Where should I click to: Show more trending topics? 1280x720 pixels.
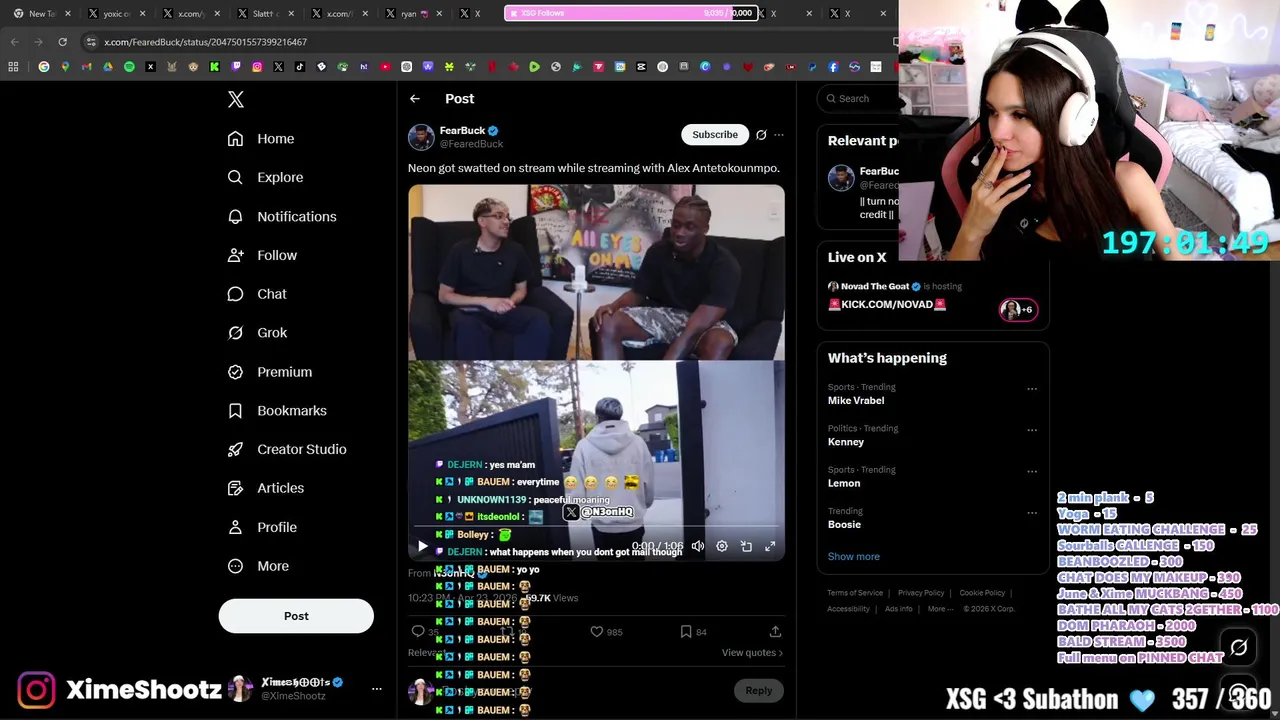click(854, 556)
